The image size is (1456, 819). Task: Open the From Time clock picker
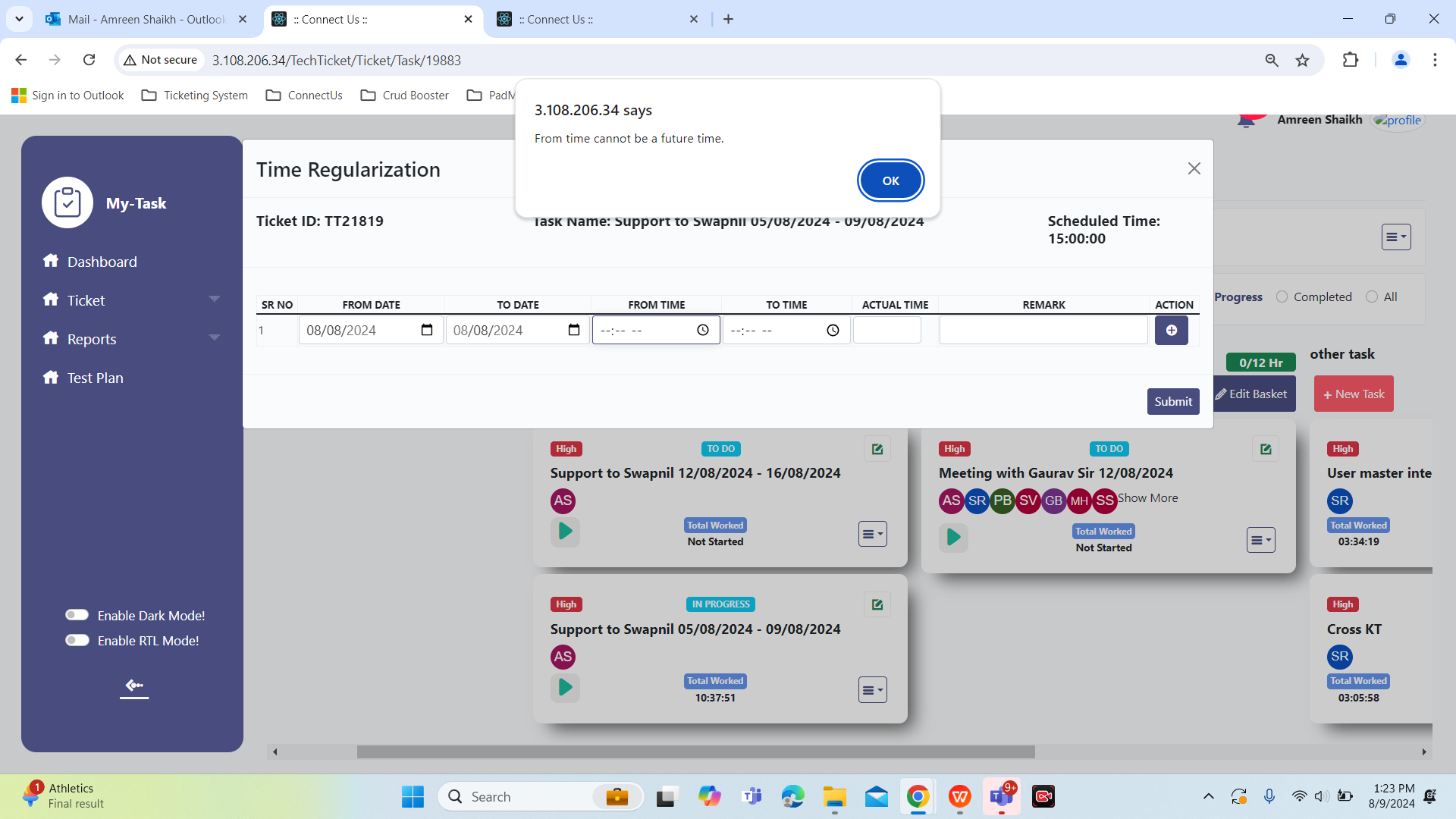click(703, 330)
